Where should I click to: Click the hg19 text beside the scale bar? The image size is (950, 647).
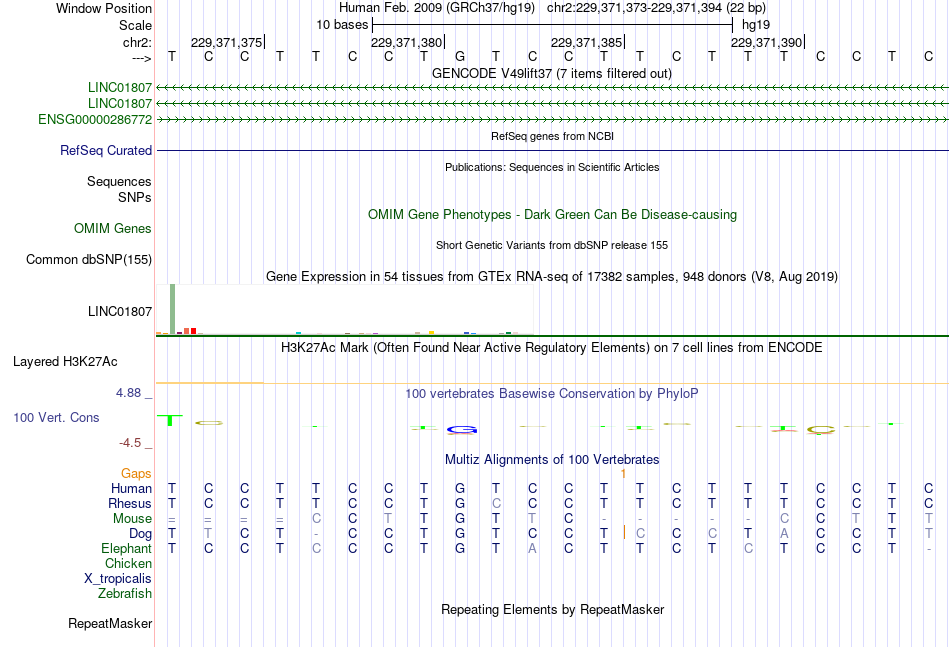(756, 25)
